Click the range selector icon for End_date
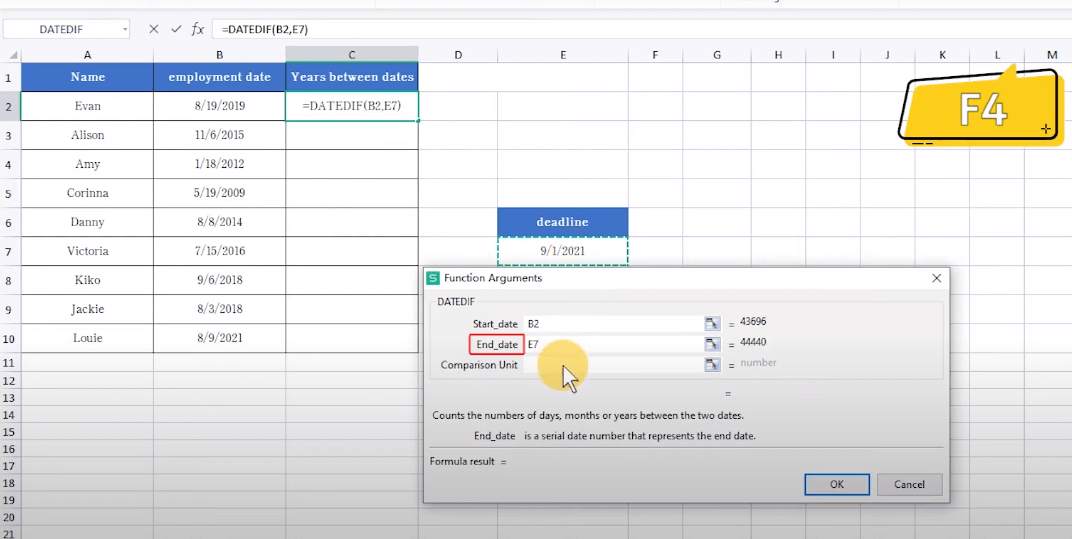Viewport: 1072px width, 539px height. click(x=712, y=344)
